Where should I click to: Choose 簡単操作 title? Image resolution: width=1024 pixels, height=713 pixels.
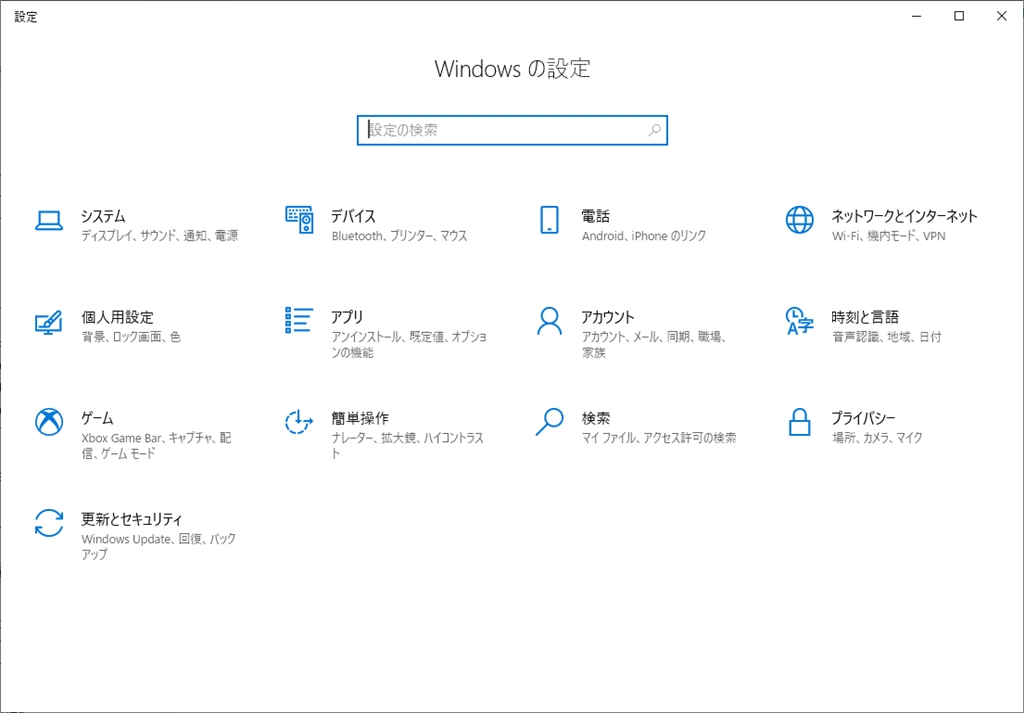pyautogui.click(x=360, y=418)
